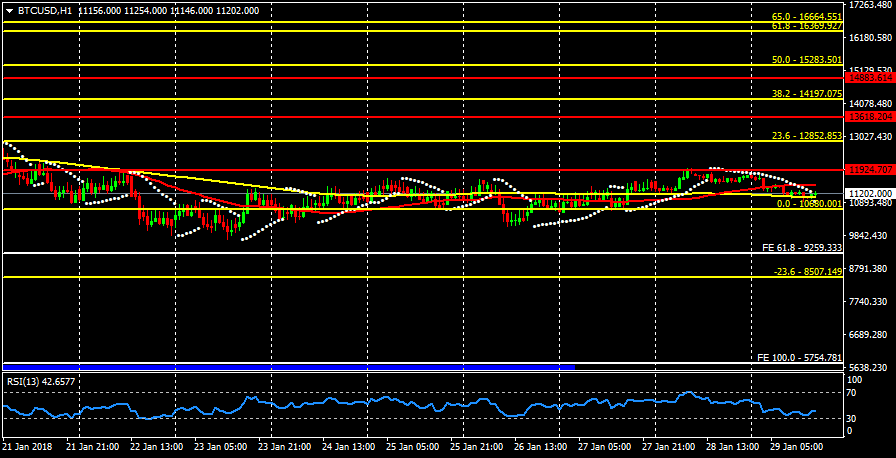Click the 0.0 - 10680.001 Fibonacci label
Image resolution: width=896 pixels, height=458 pixels.
[808, 203]
